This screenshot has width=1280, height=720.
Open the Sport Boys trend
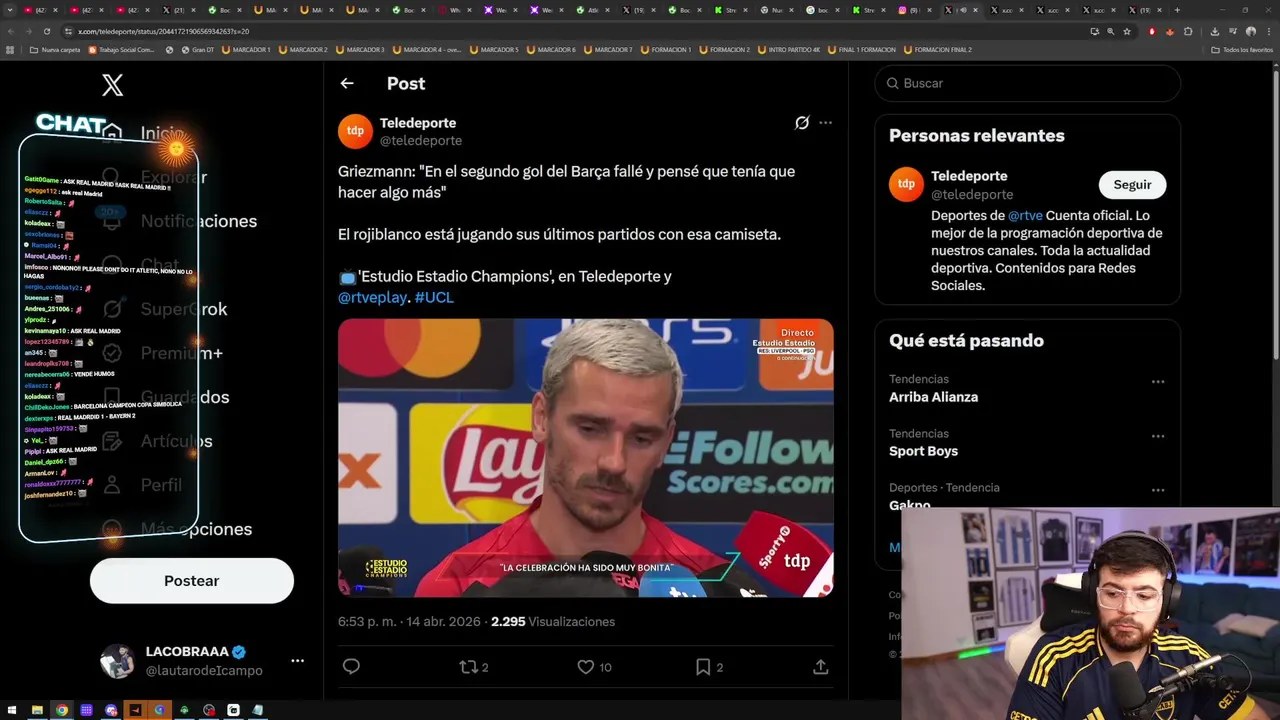[x=923, y=451]
